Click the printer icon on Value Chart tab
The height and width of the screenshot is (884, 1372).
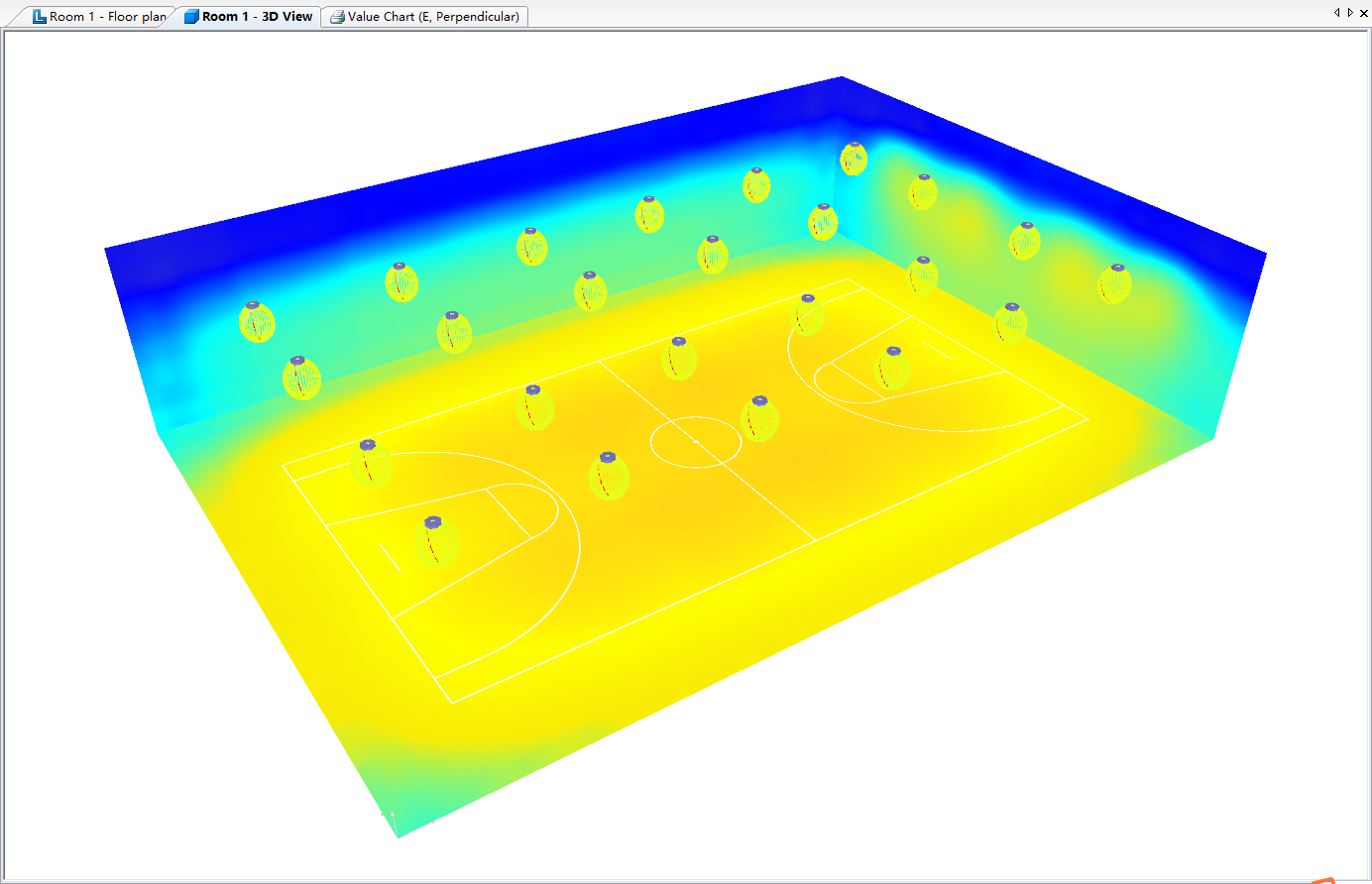(x=337, y=17)
